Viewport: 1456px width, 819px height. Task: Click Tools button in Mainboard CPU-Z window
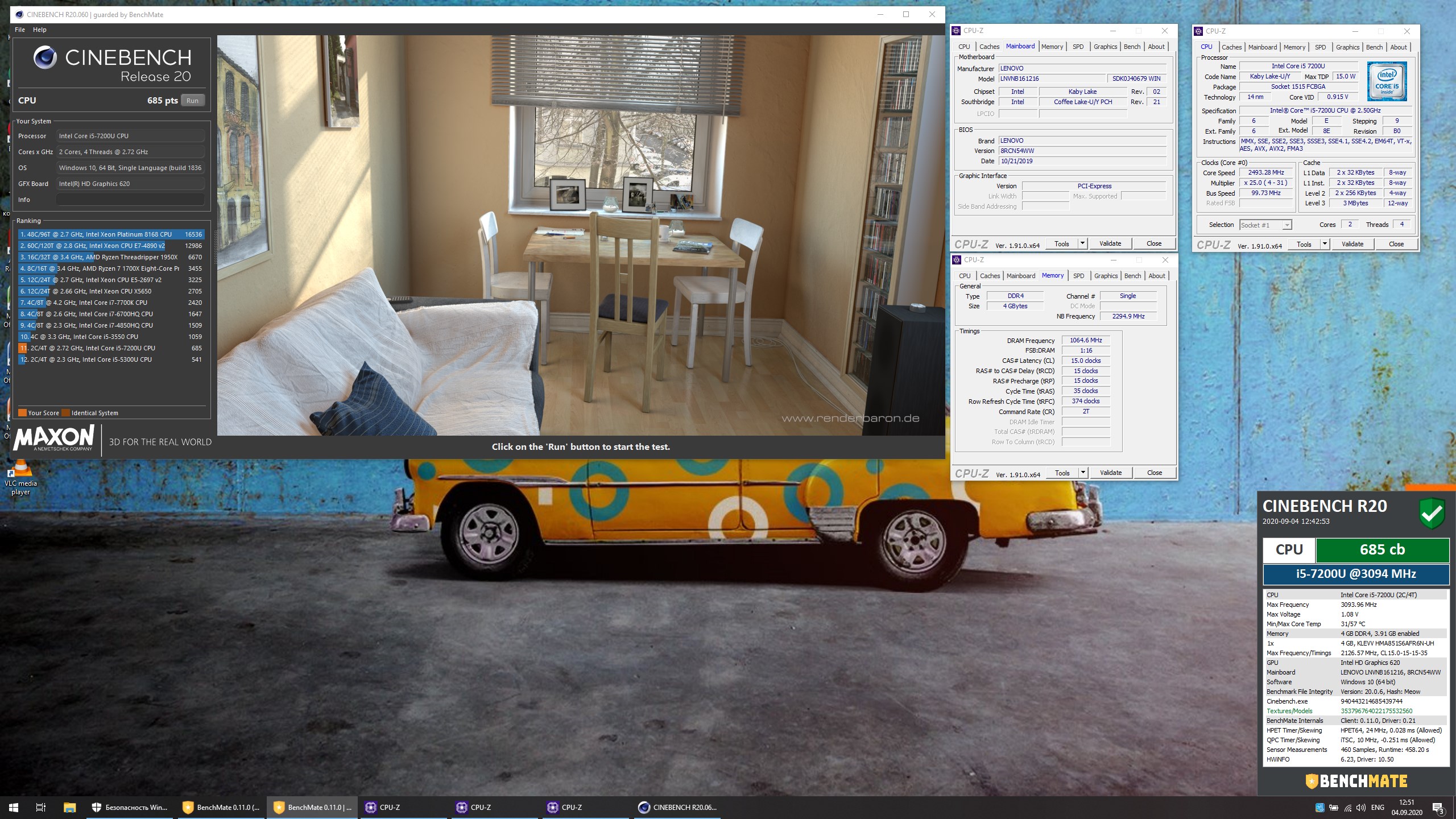click(1062, 243)
